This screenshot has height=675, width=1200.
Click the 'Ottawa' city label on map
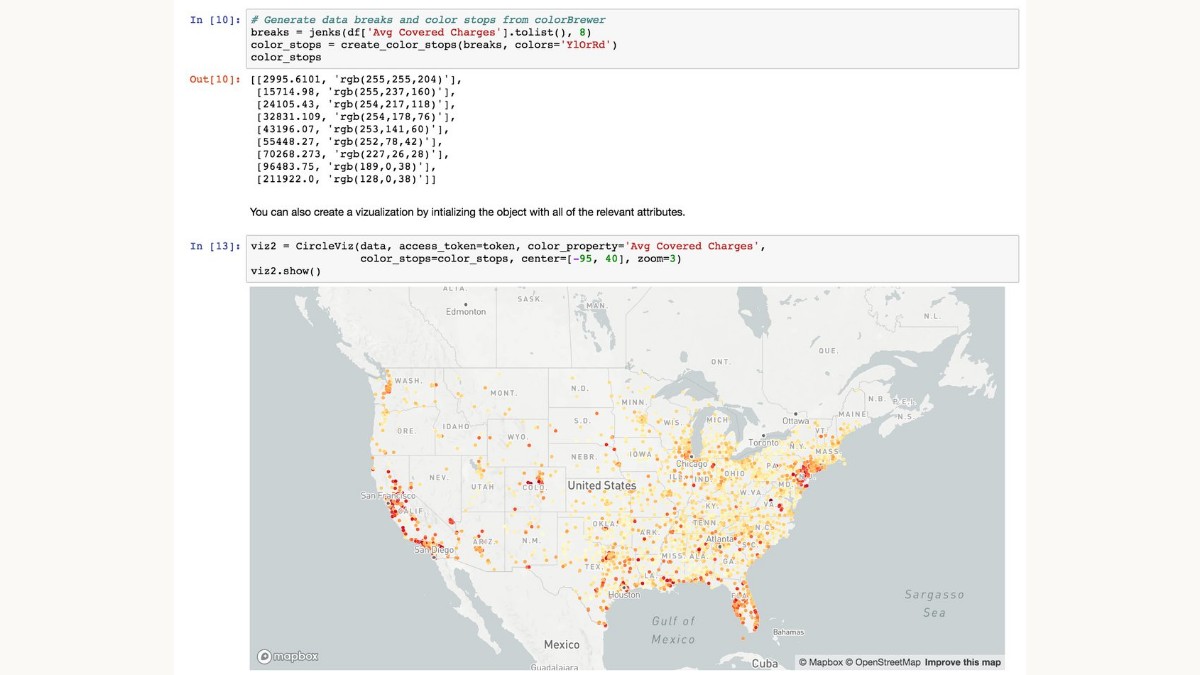795,421
